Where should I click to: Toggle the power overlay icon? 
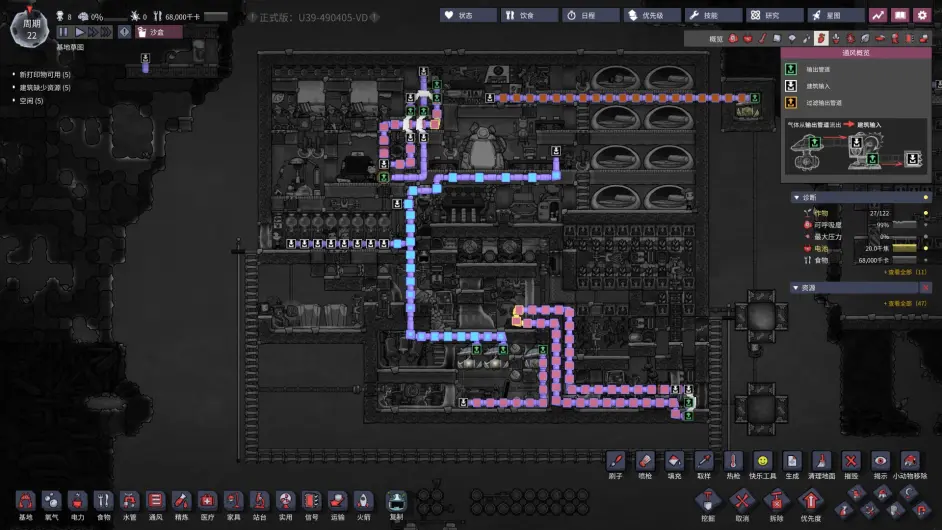(x=748, y=38)
